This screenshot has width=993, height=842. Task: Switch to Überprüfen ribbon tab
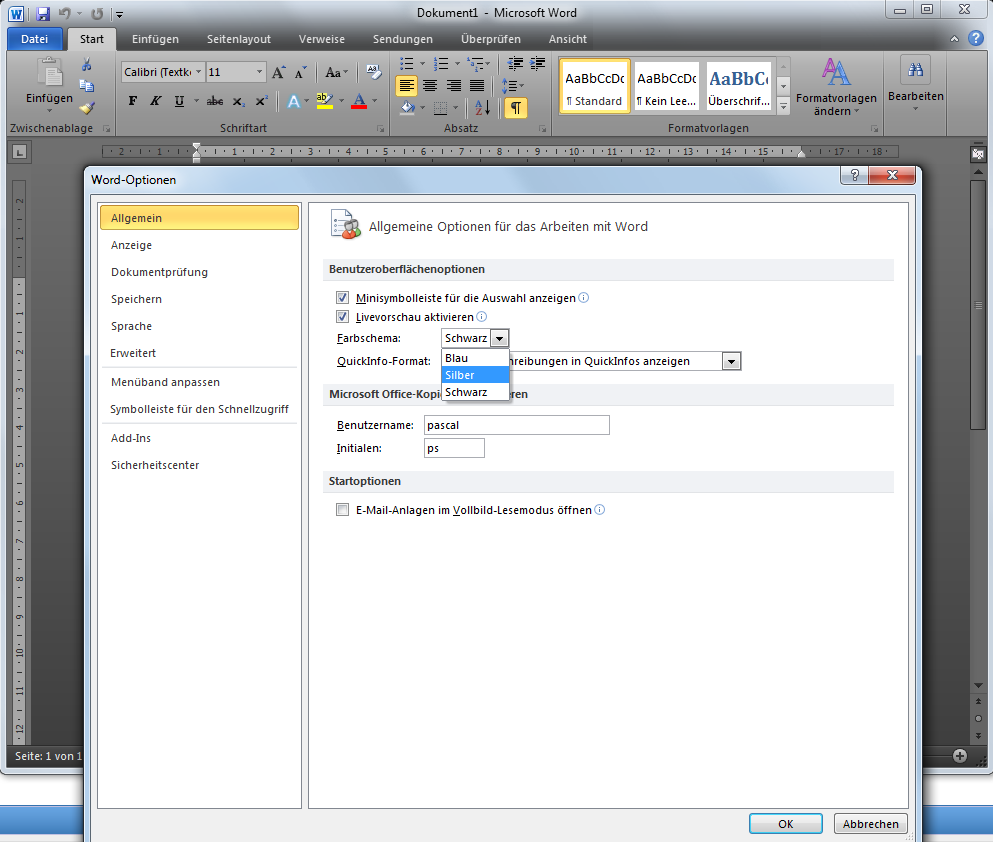click(x=491, y=39)
